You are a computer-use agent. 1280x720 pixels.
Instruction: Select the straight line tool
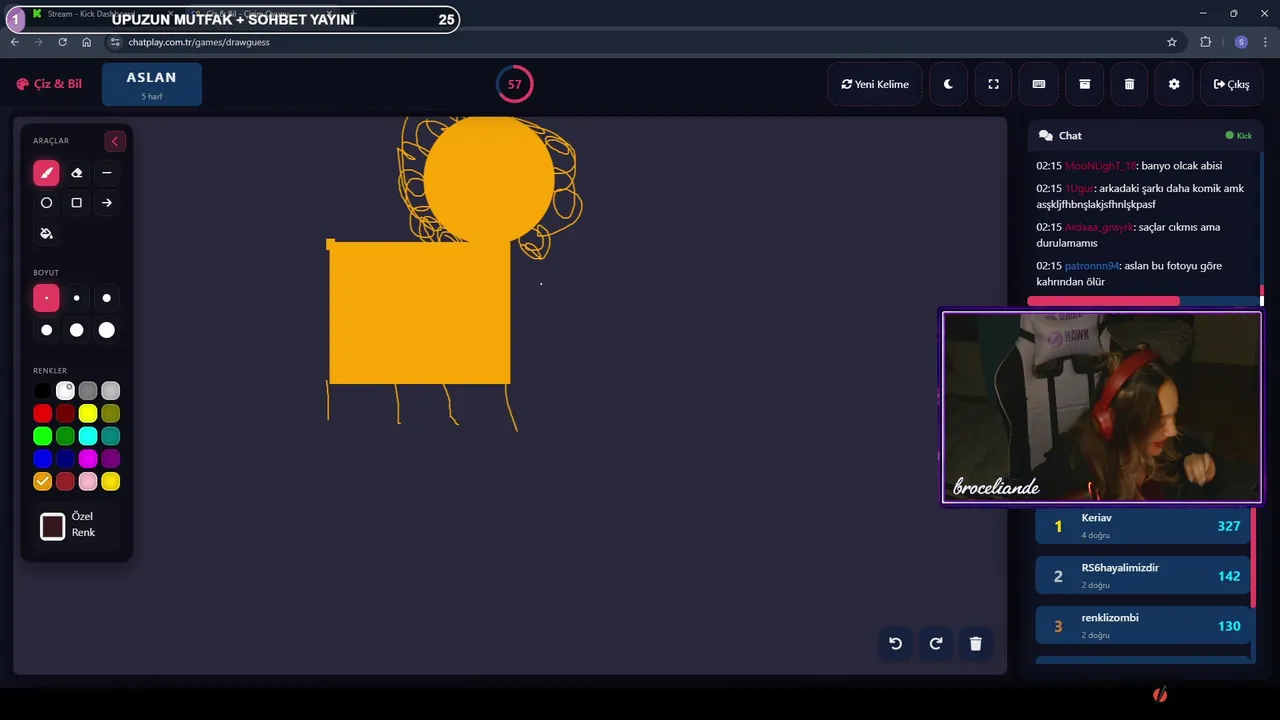click(107, 173)
